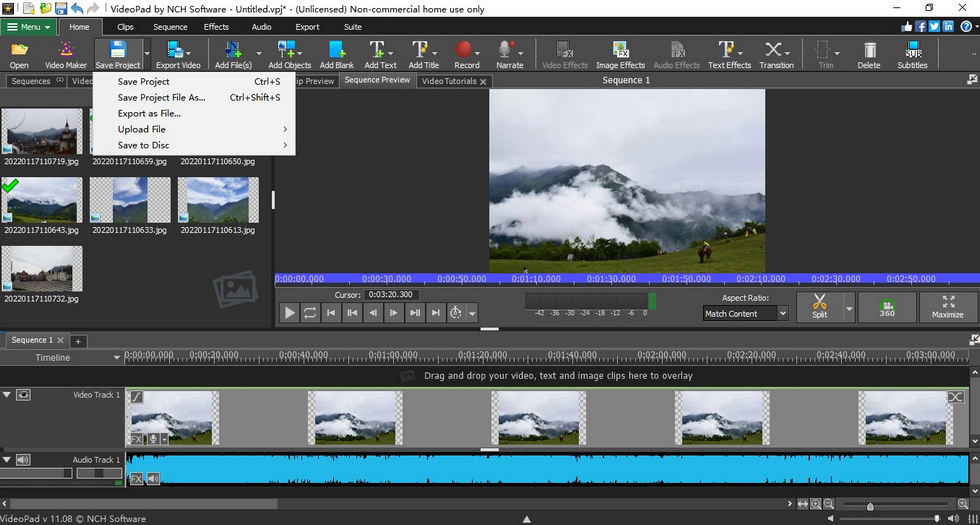
Task: Open the playback speed dropdown arrow
Action: click(472, 314)
